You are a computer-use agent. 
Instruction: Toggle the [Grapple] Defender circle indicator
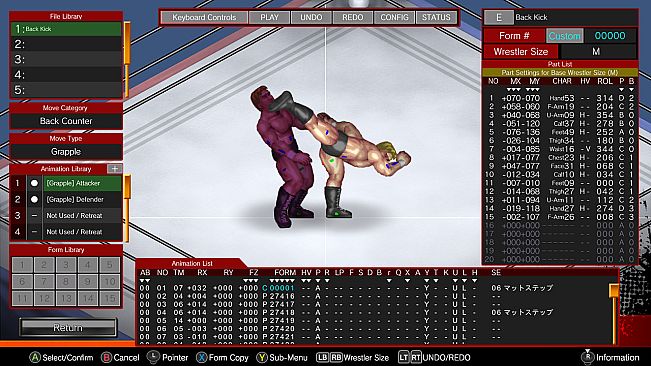[34, 199]
